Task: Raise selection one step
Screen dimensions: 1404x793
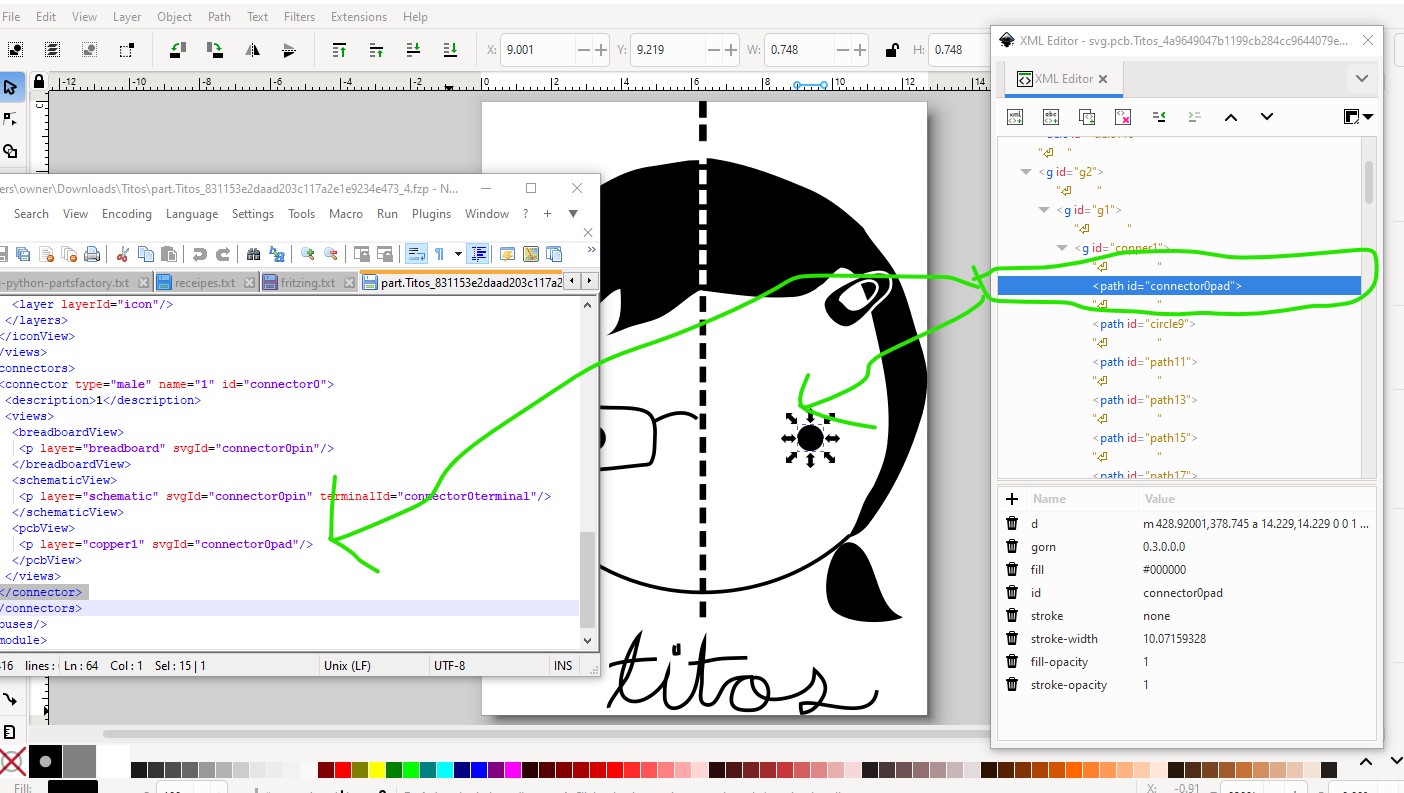Action: 376,49
